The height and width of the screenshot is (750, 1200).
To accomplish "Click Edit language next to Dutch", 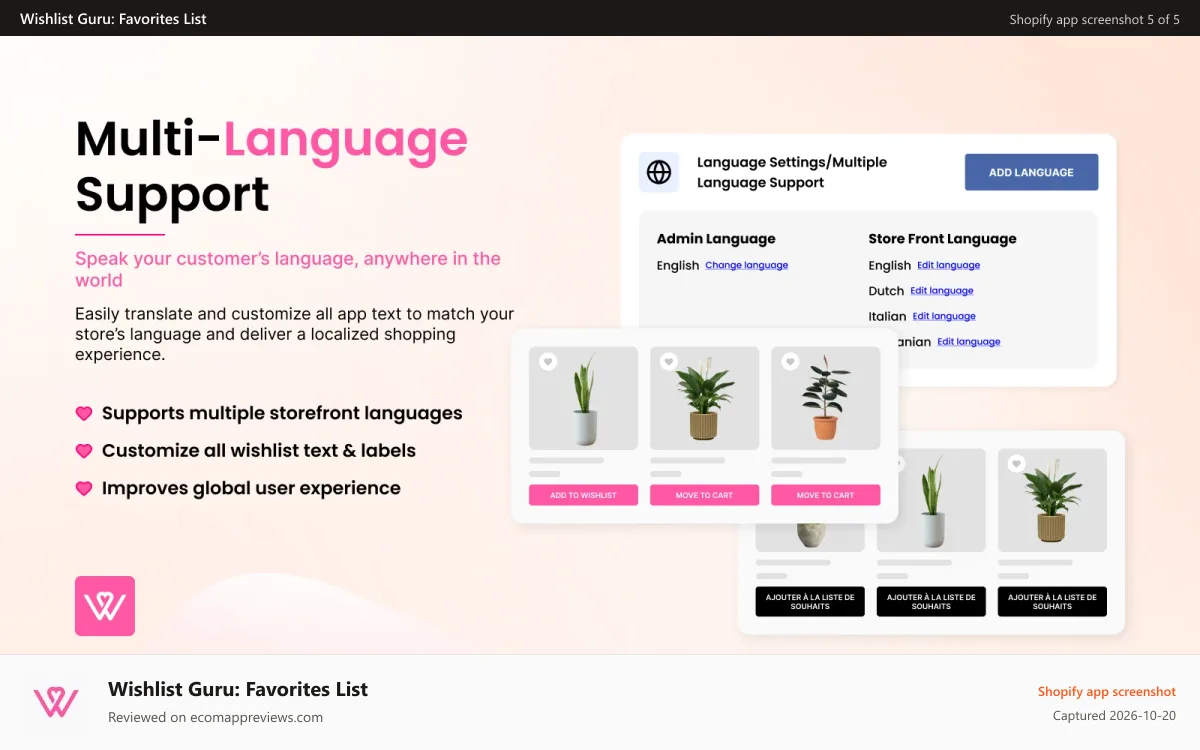I will (x=941, y=291).
